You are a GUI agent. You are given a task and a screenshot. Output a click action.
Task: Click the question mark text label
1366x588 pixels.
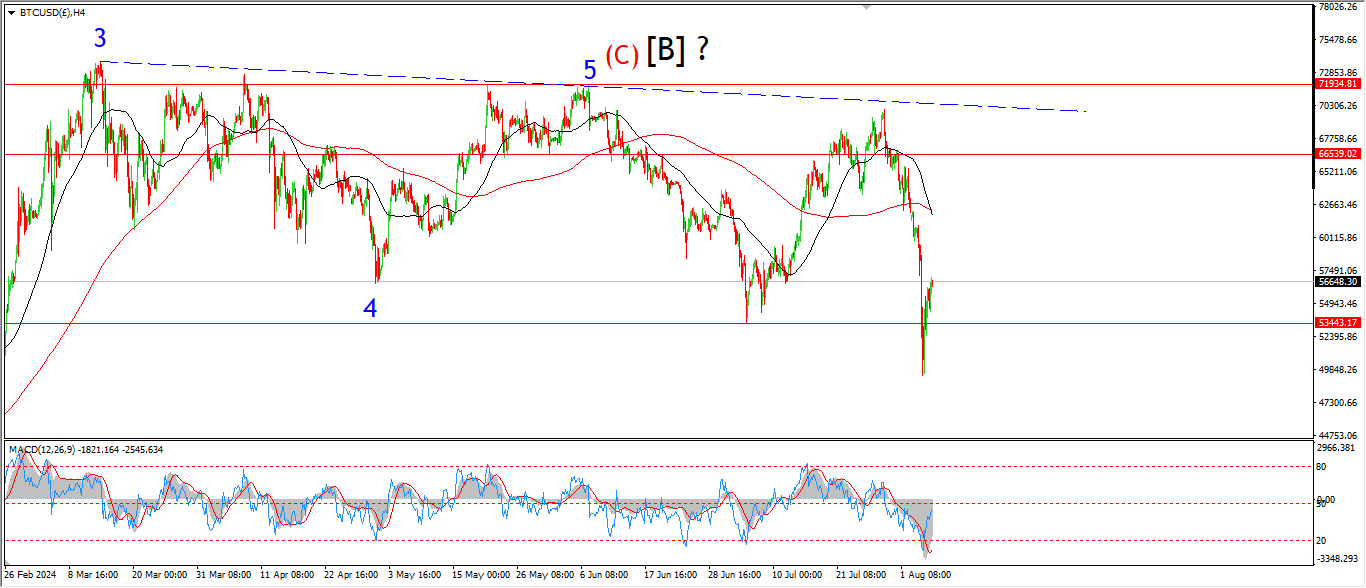click(x=703, y=49)
